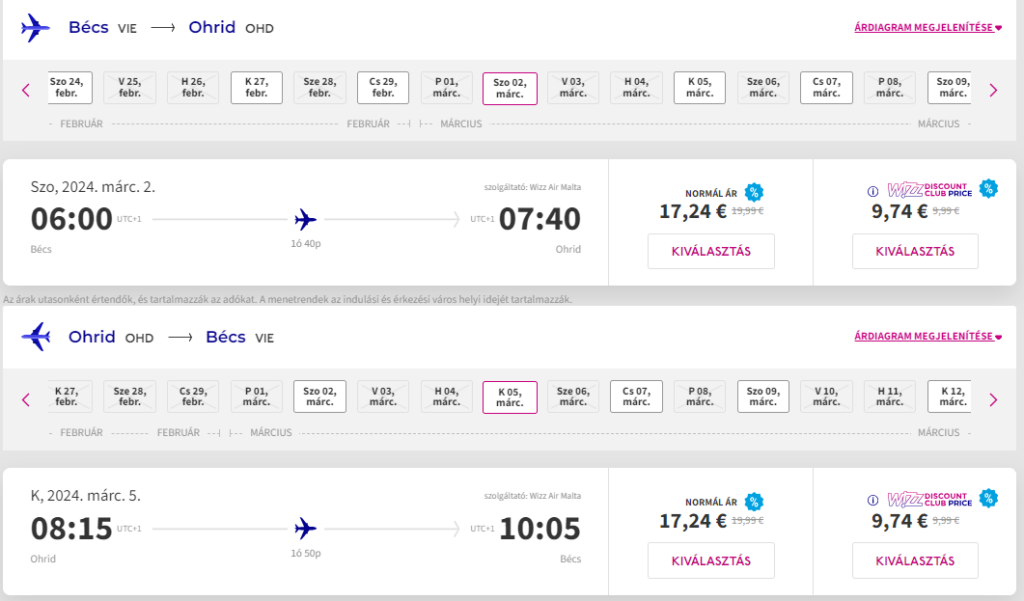This screenshot has width=1024, height=601.
Task: Select Szo 02, márc. return date tab
Action: (x=320, y=397)
